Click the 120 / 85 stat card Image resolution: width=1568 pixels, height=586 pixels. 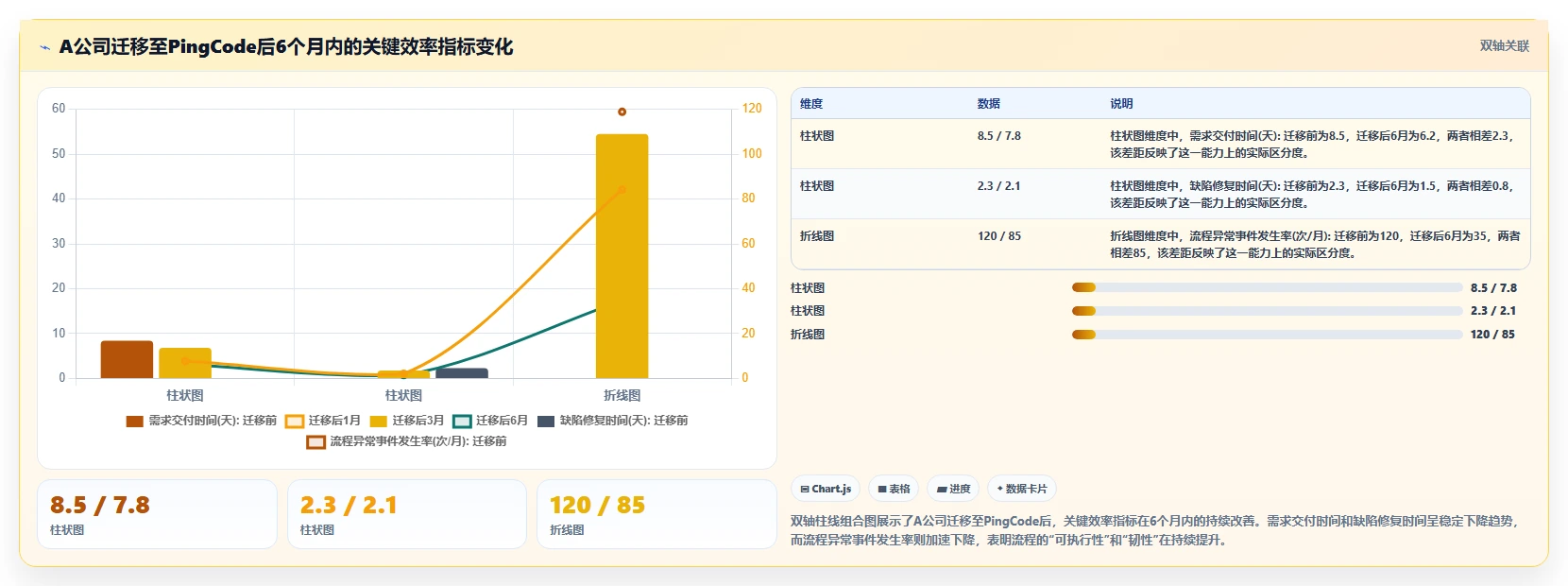pos(656,514)
